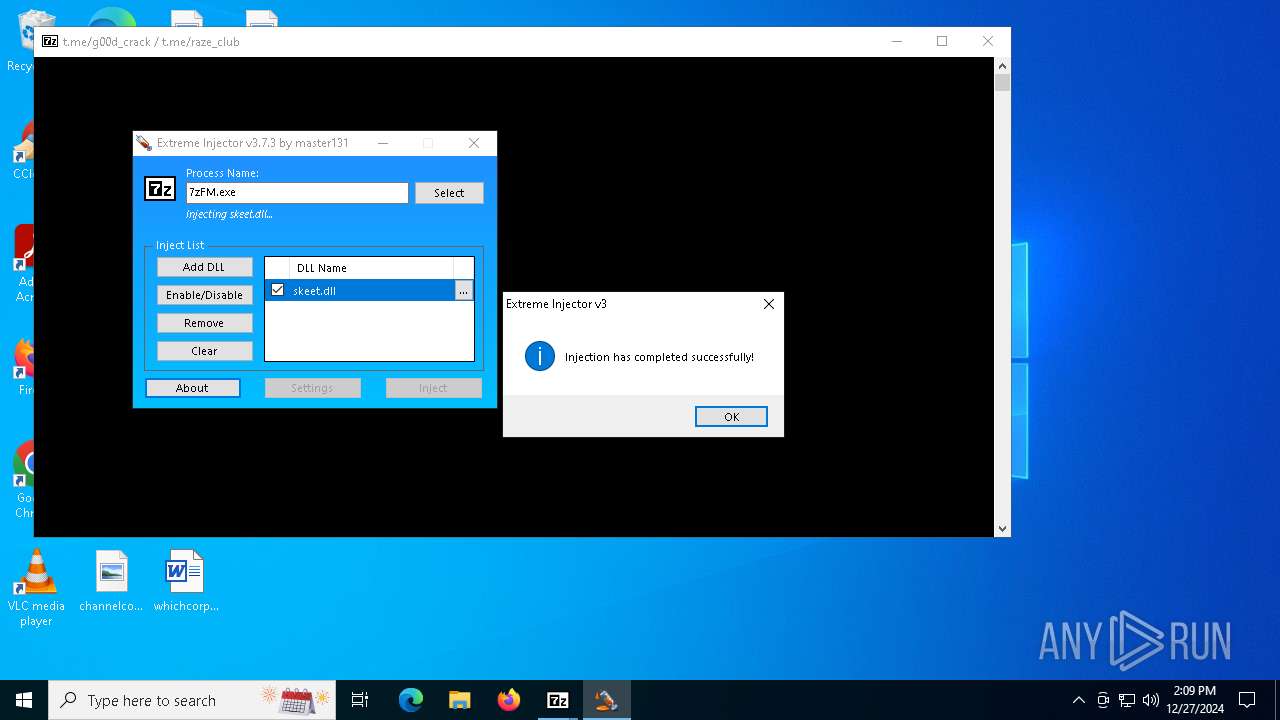
Task: Select the Recycle Bin desktop icon
Action: (x=20, y=42)
